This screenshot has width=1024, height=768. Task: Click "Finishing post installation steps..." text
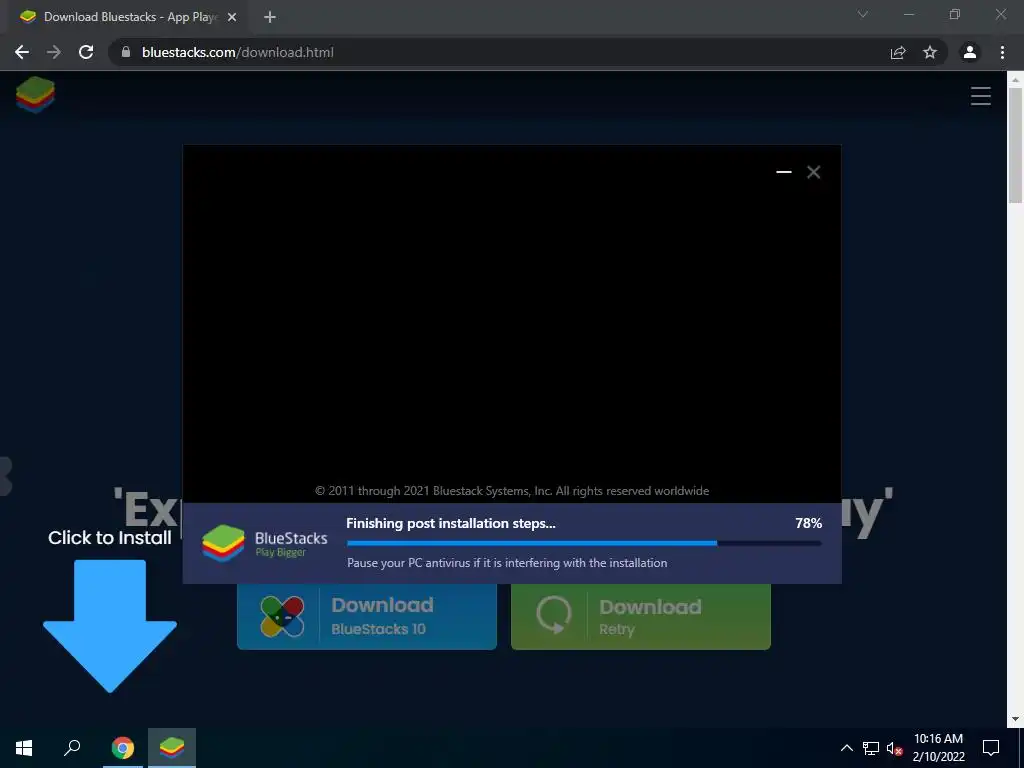click(451, 523)
